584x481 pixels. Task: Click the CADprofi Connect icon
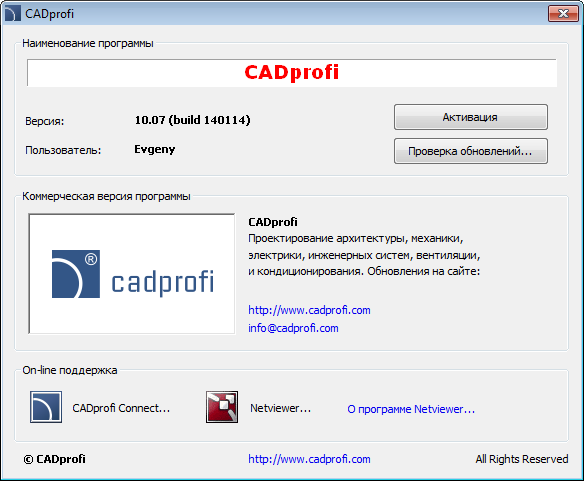point(46,407)
